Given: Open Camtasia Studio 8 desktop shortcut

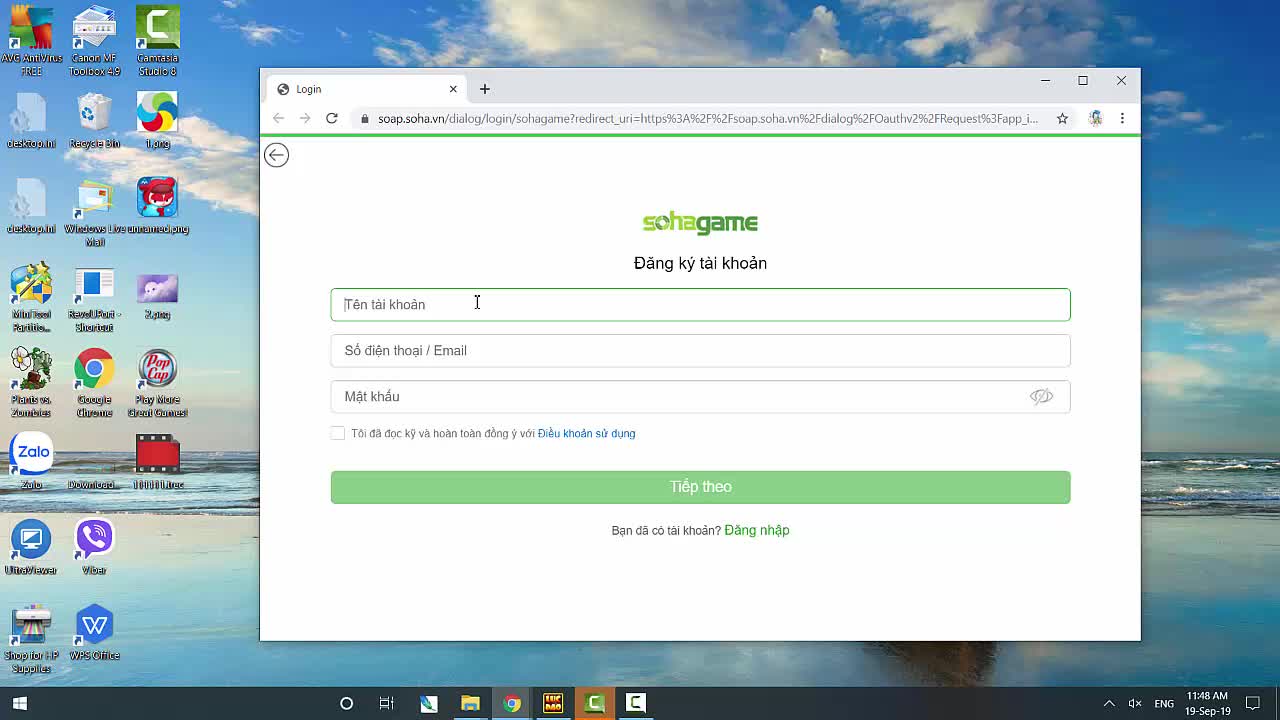Looking at the screenshot, I should tap(157, 41).
